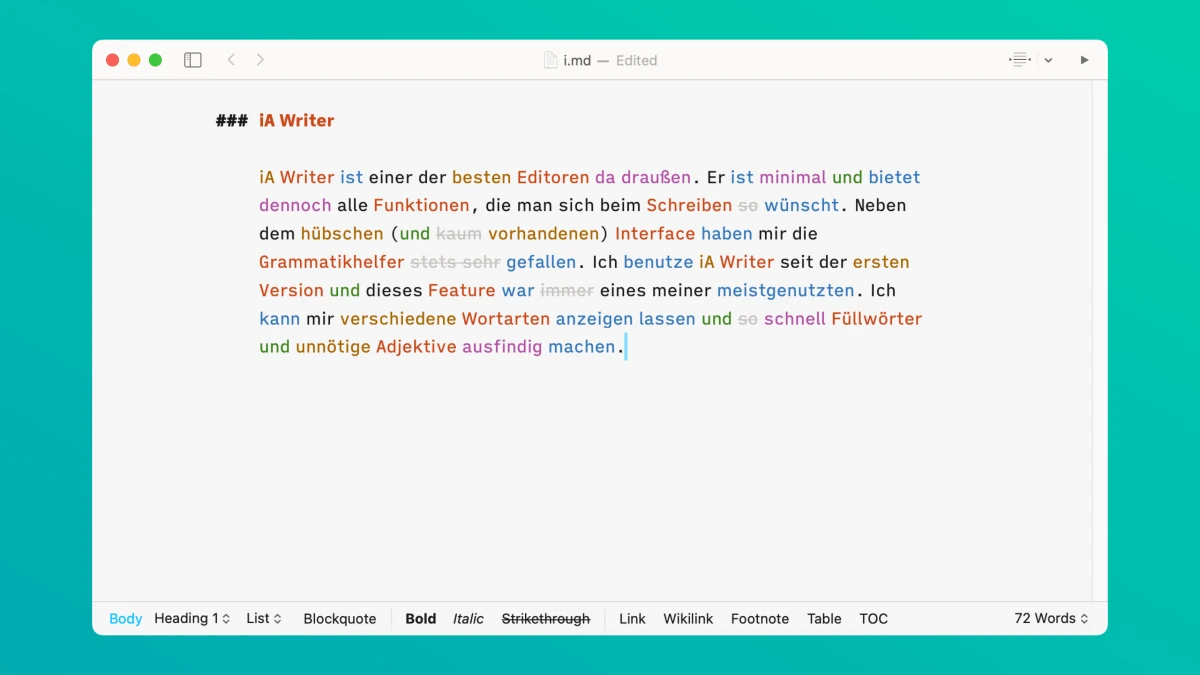Click the word "gefallen"
This screenshot has width=1200, height=675.
[541, 262]
